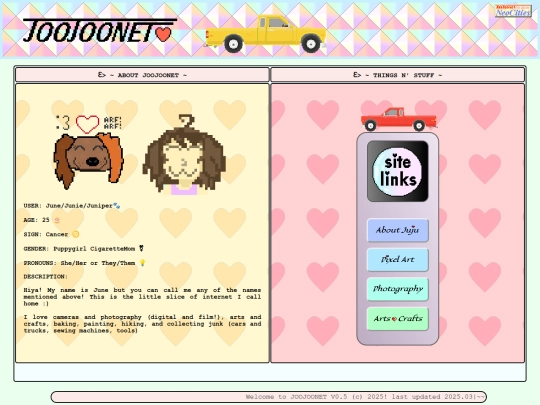Click the 'I love cameras and photography' paragraph
This screenshot has height=405, width=540.
click(142, 324)
